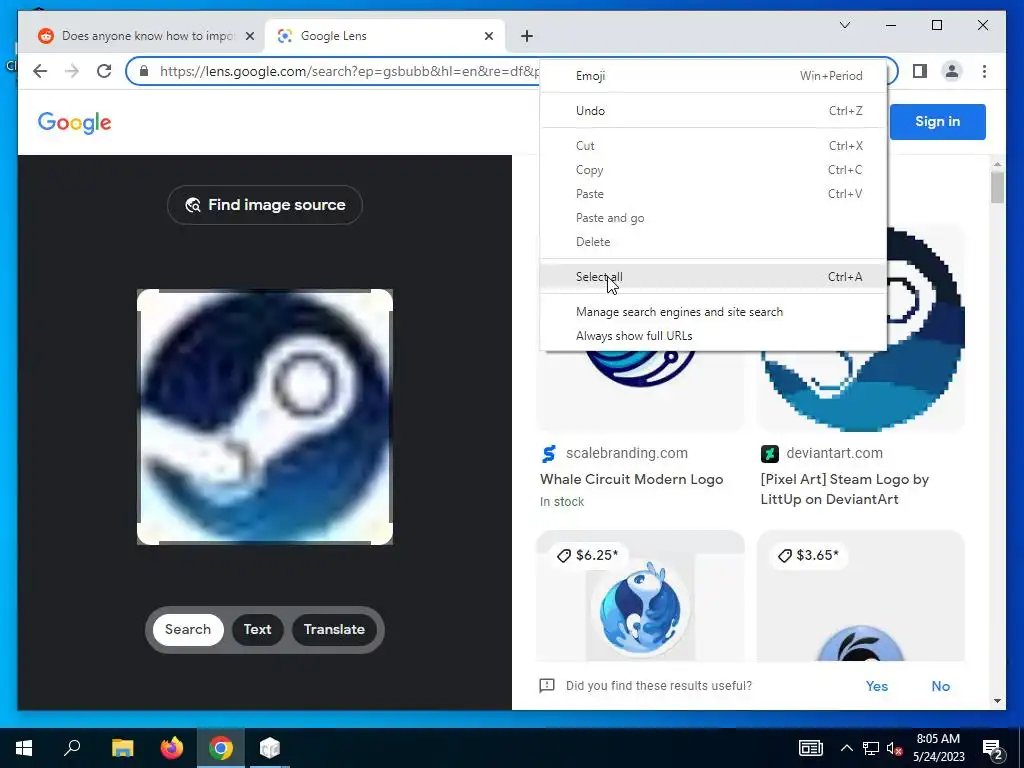Show hidden system tray icons
This screenshot has width=1024, height=768.
(x=846, y=748)
